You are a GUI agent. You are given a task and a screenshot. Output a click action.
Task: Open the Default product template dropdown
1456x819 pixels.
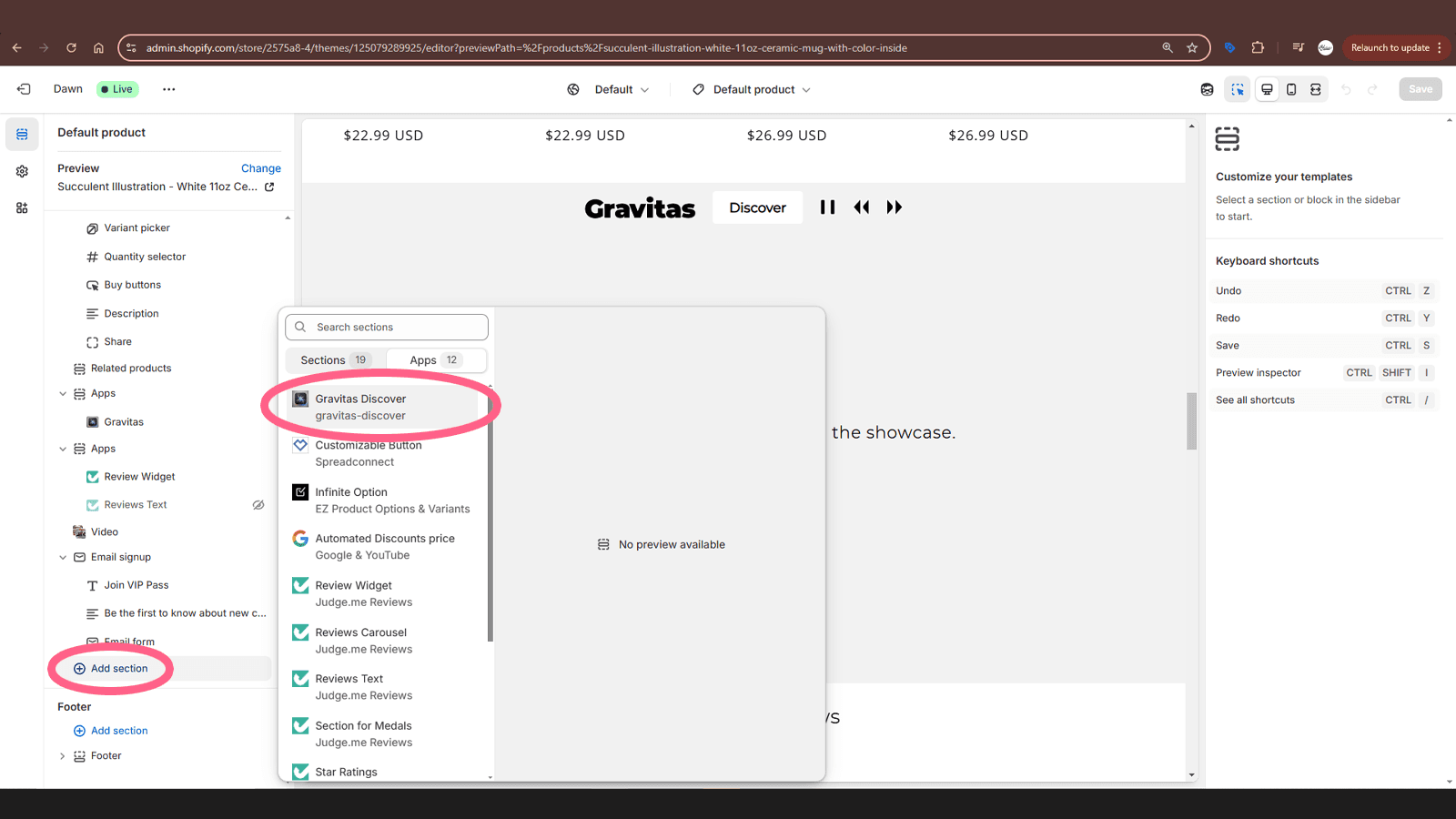click(x=752, y=89)
